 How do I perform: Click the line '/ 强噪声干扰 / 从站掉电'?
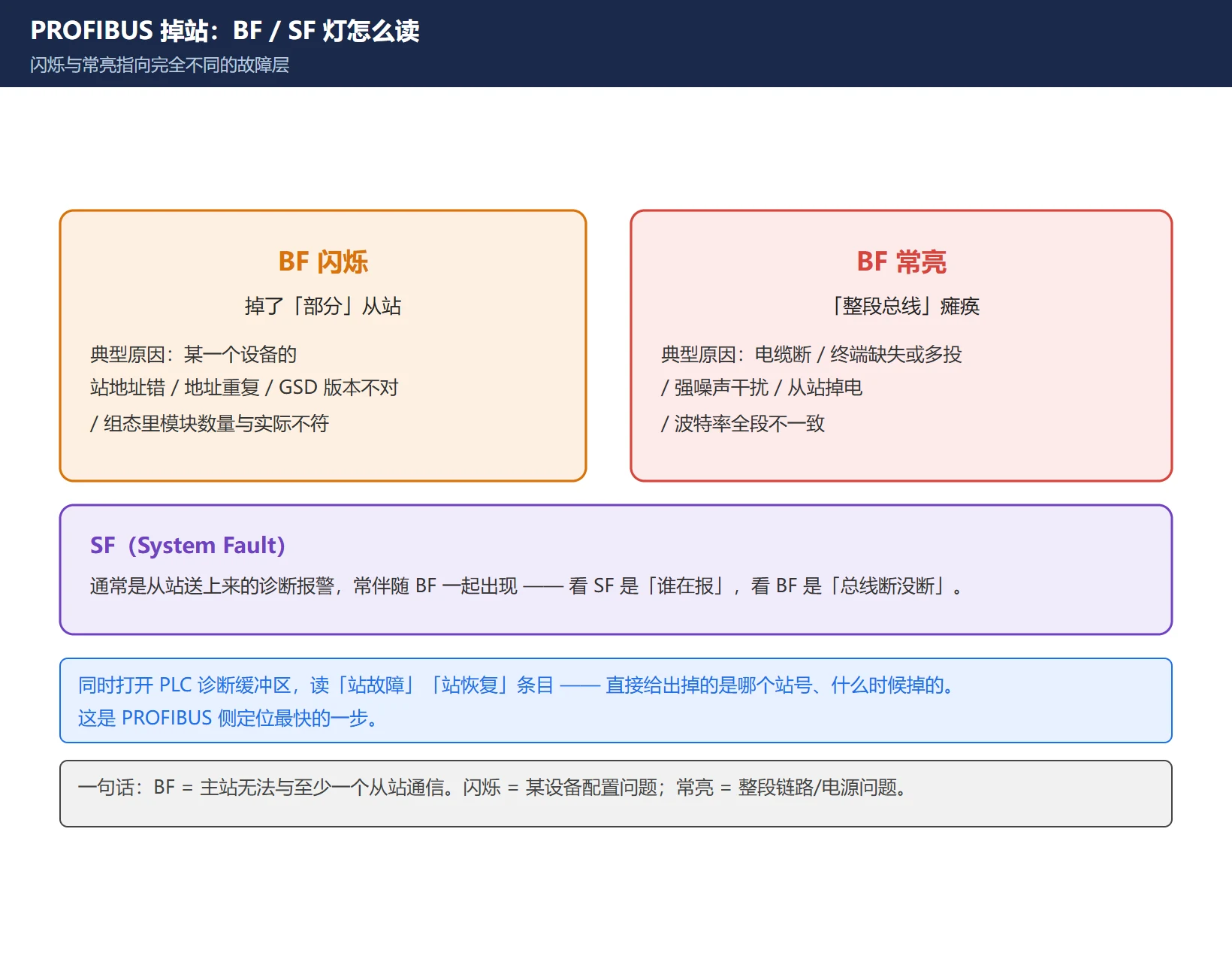click(762, 388)
